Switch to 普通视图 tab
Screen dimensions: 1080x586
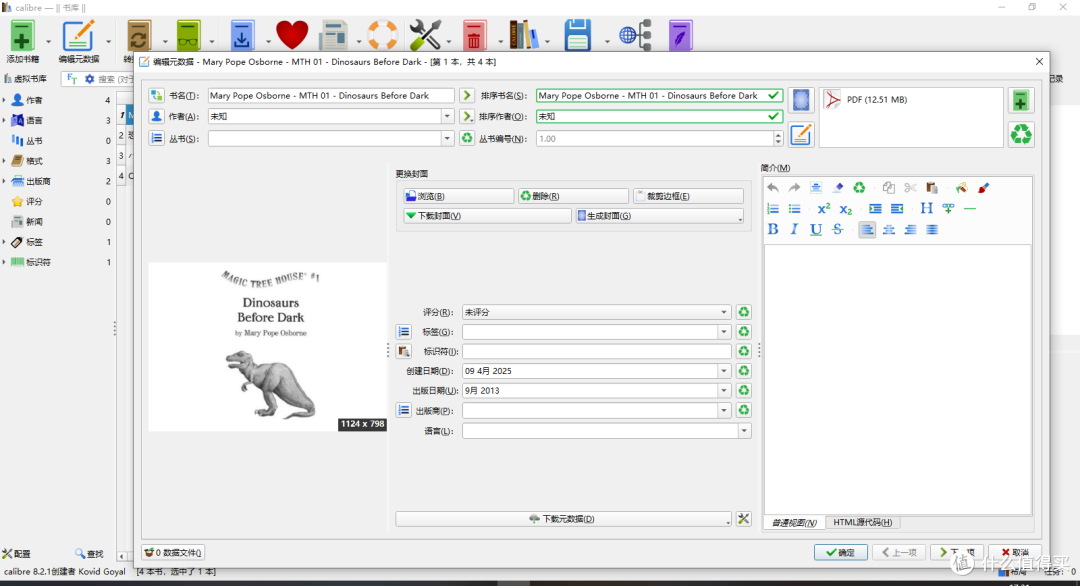point(794,523)
